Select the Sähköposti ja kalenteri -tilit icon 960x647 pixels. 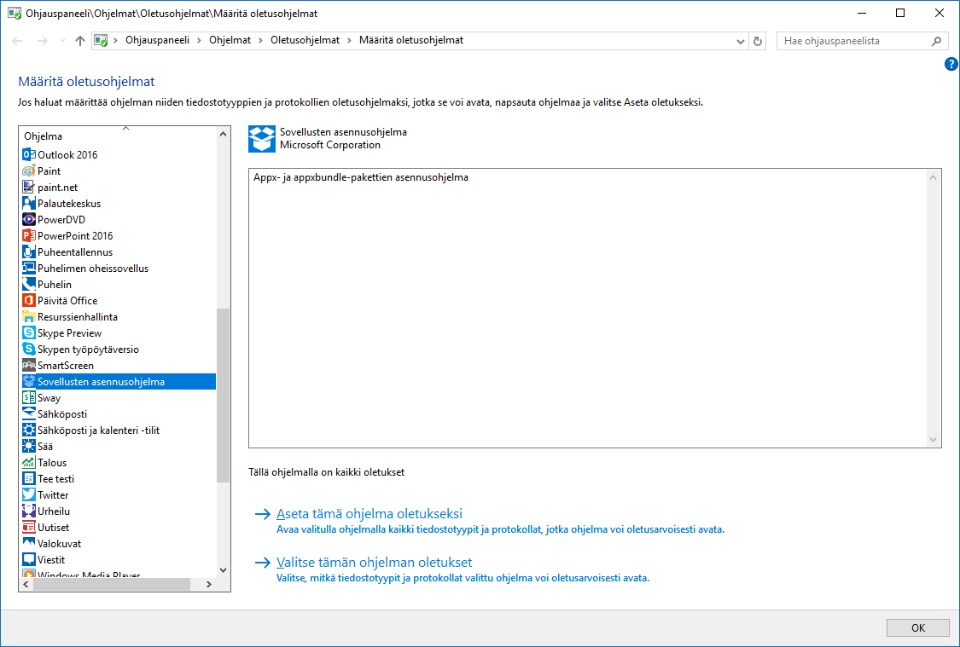coord(28,430)
